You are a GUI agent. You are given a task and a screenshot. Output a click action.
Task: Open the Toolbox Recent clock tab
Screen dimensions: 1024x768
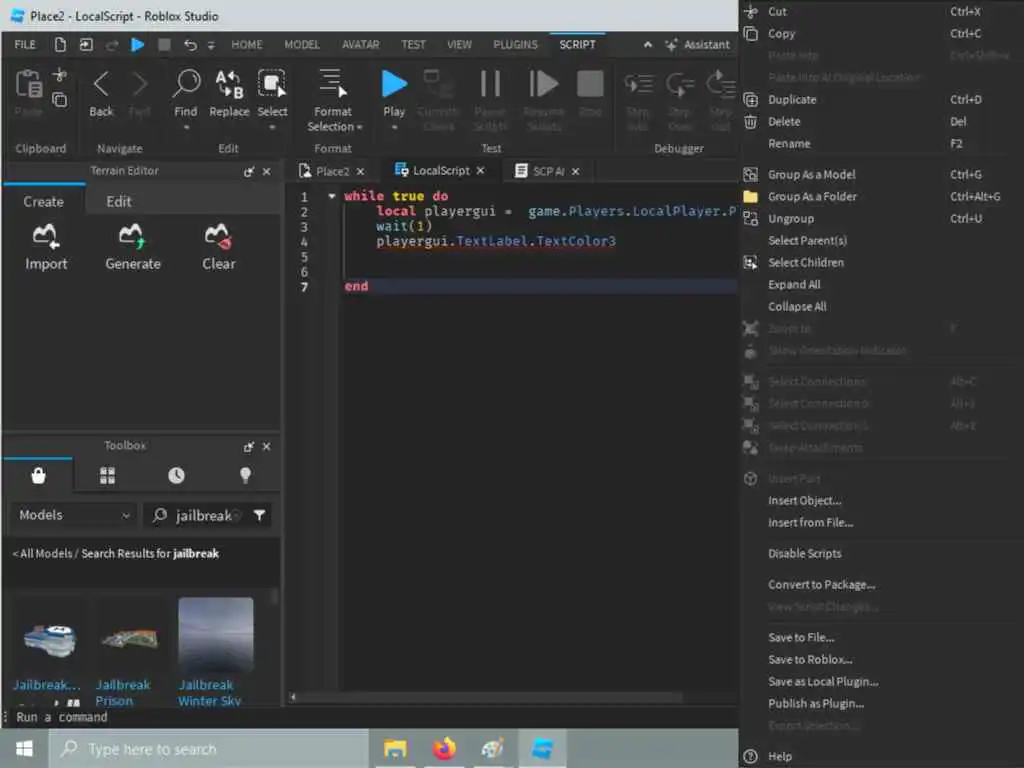(x=176, y=475)
